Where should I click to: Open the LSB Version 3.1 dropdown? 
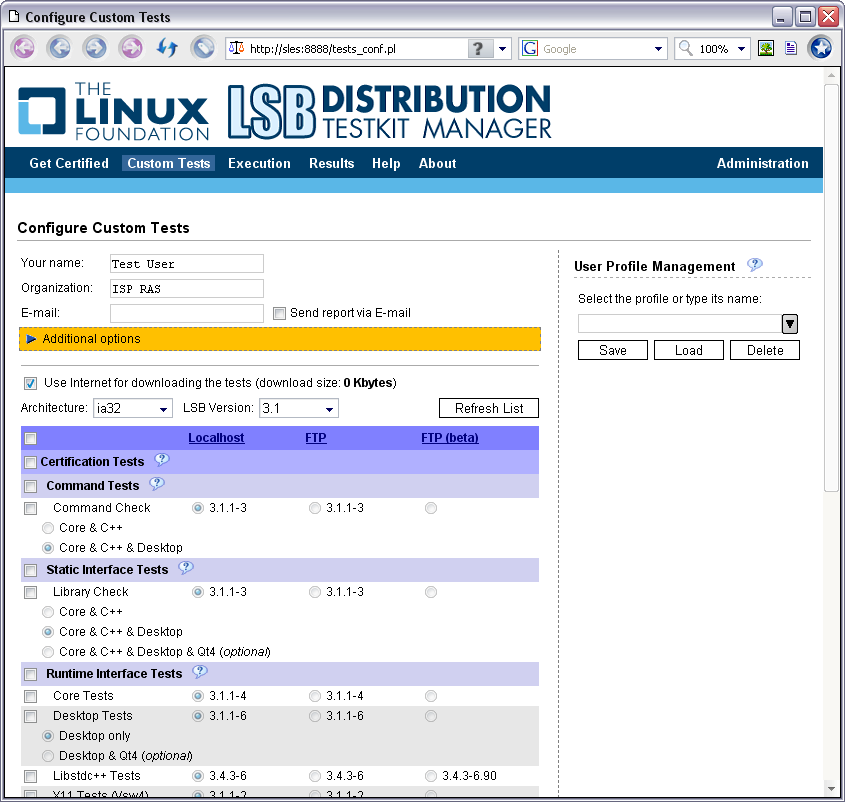299,409
